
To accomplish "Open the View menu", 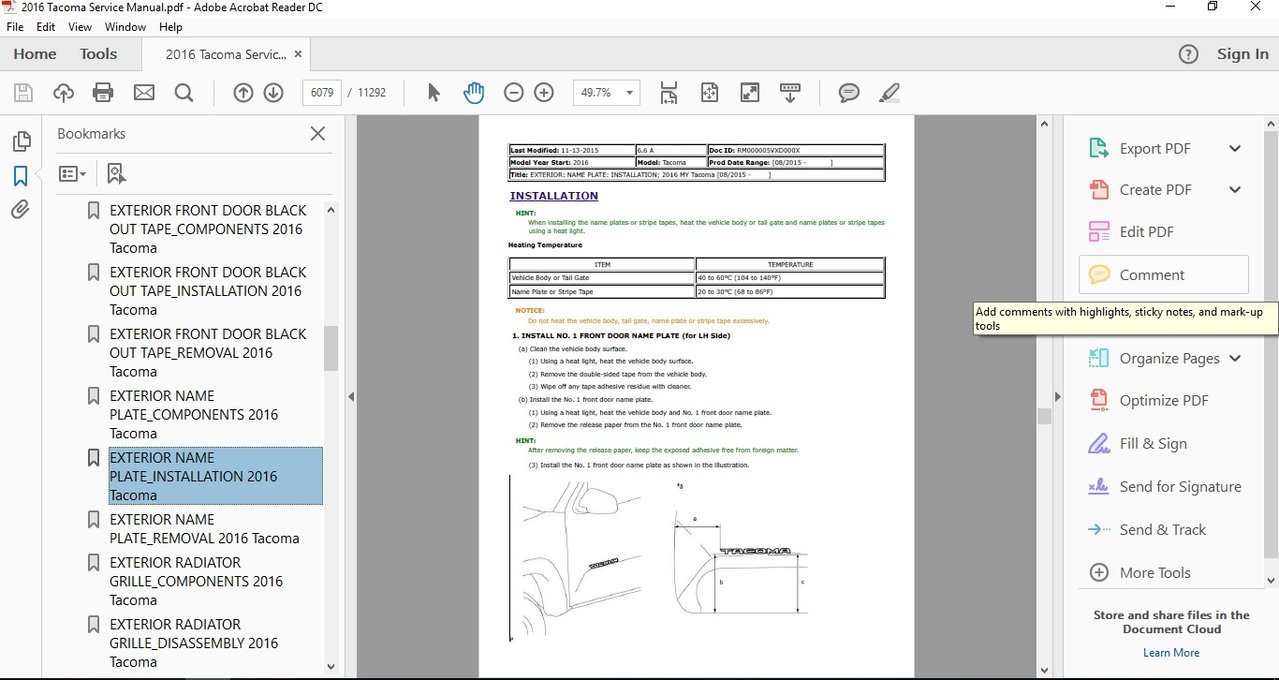I will click(x=80, y=27).
